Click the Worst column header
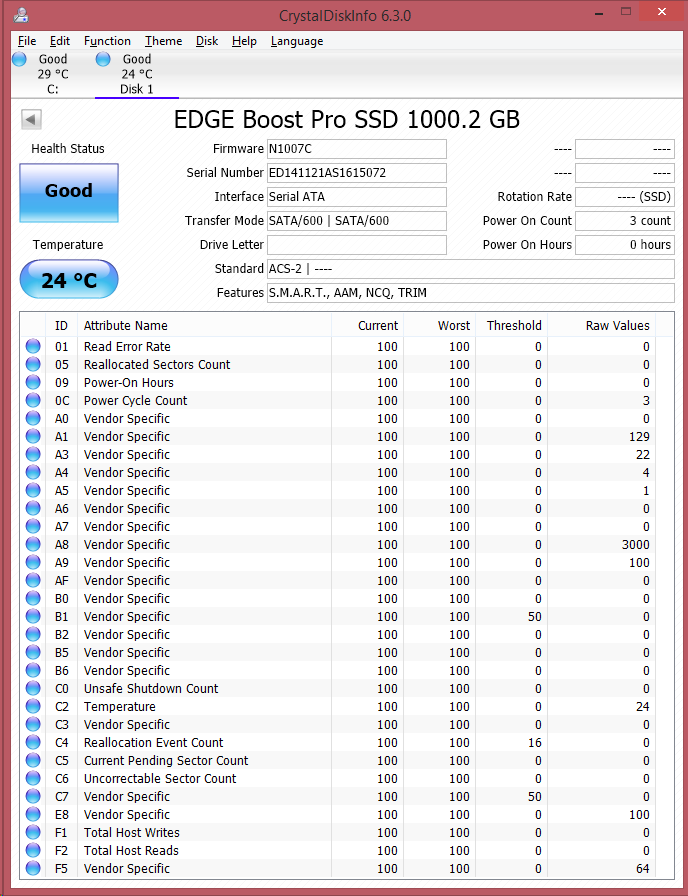 click(439, 326)
